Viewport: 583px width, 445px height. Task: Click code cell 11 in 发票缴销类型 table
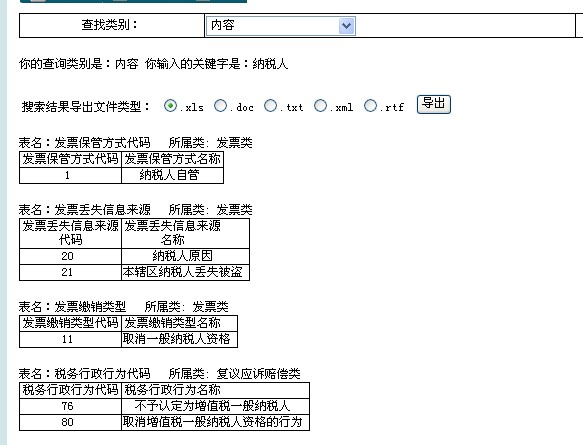click(70, 339)
